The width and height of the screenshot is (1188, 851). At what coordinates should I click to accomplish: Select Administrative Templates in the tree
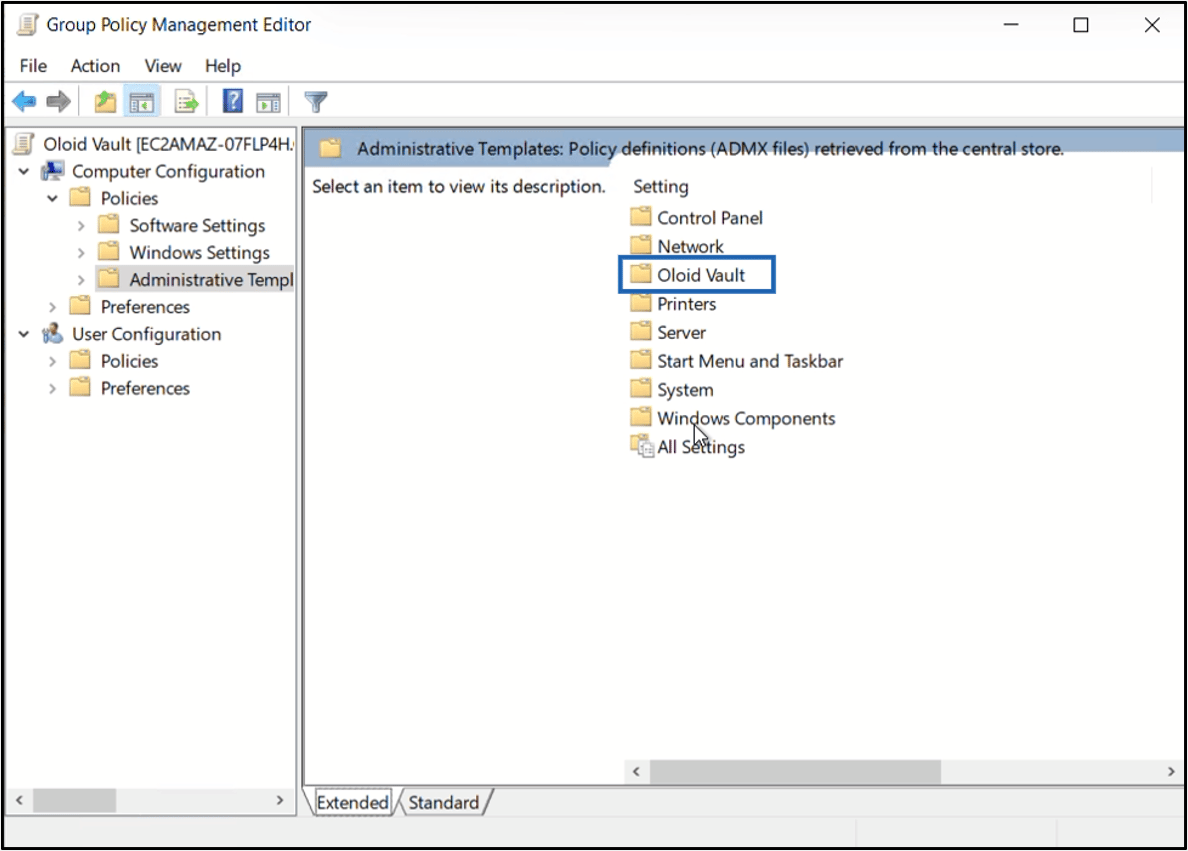pyautogui.click(x=211, y=280)
